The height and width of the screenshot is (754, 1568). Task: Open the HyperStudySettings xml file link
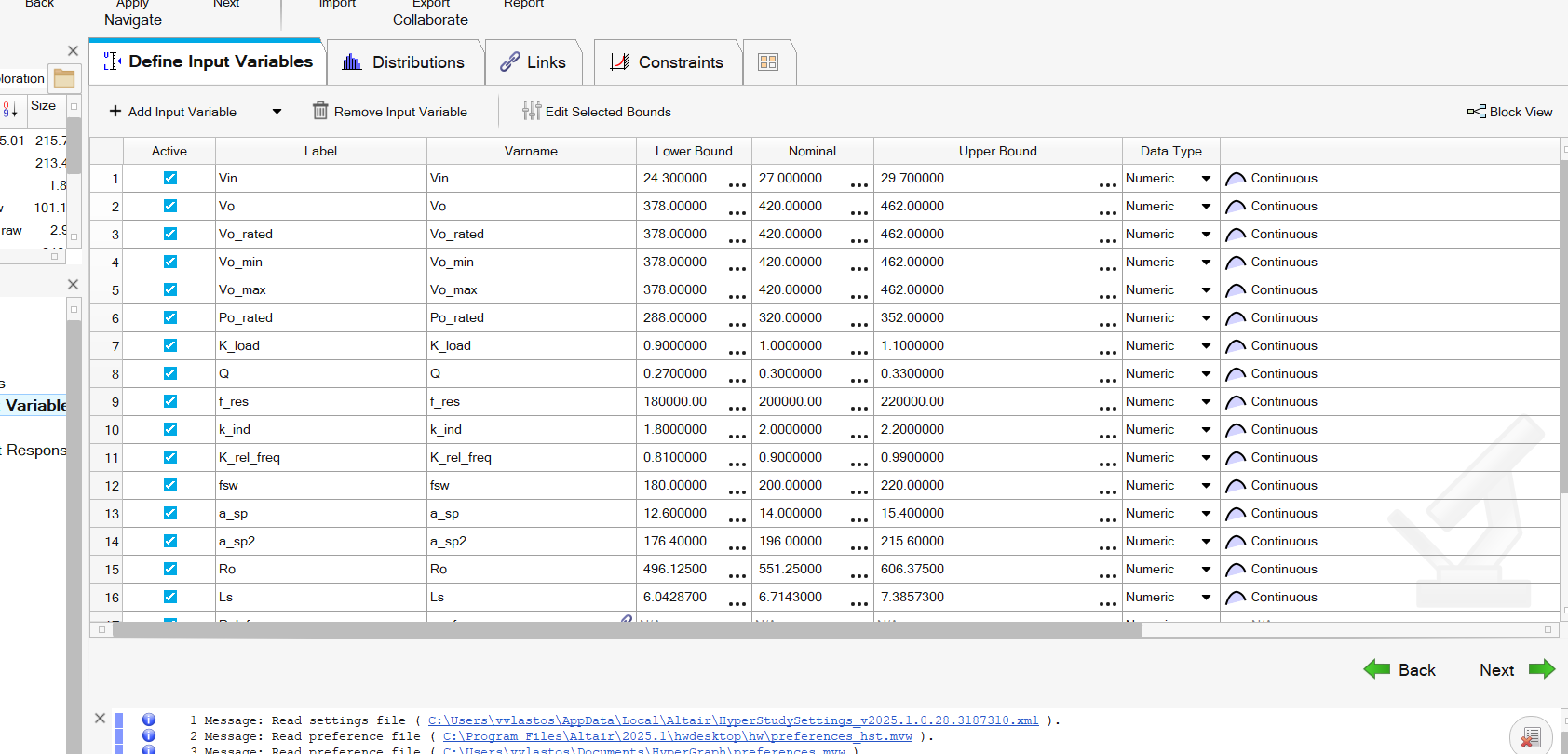click(x=734, y=720)
